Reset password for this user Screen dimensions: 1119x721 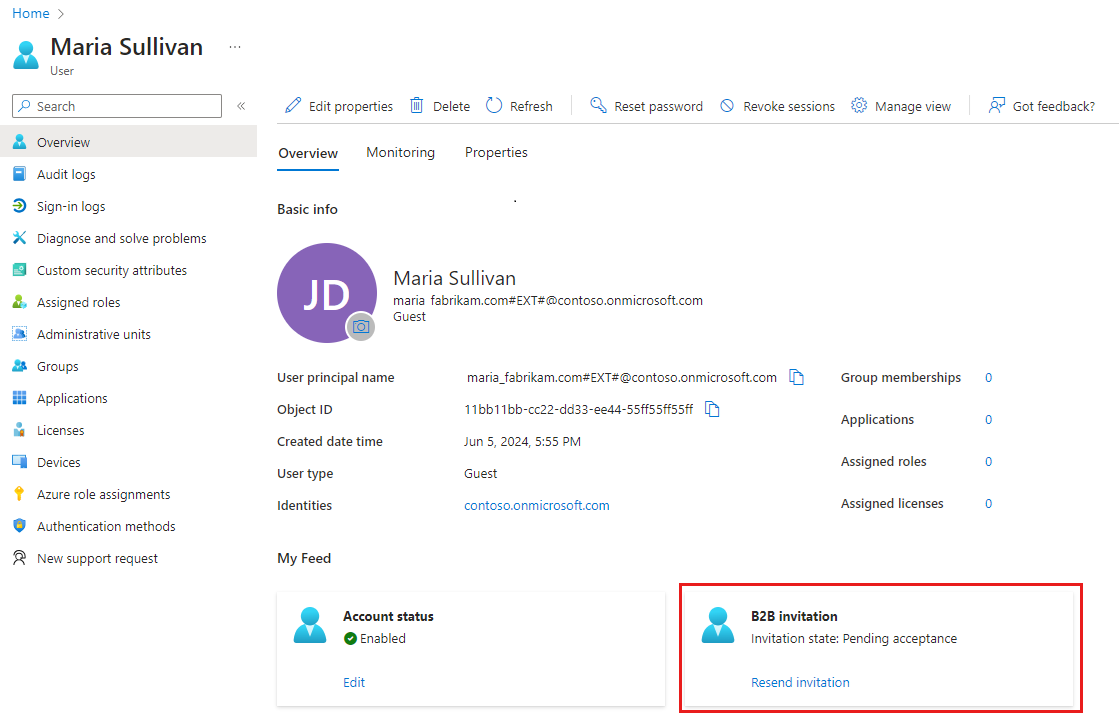coord(646,106)
